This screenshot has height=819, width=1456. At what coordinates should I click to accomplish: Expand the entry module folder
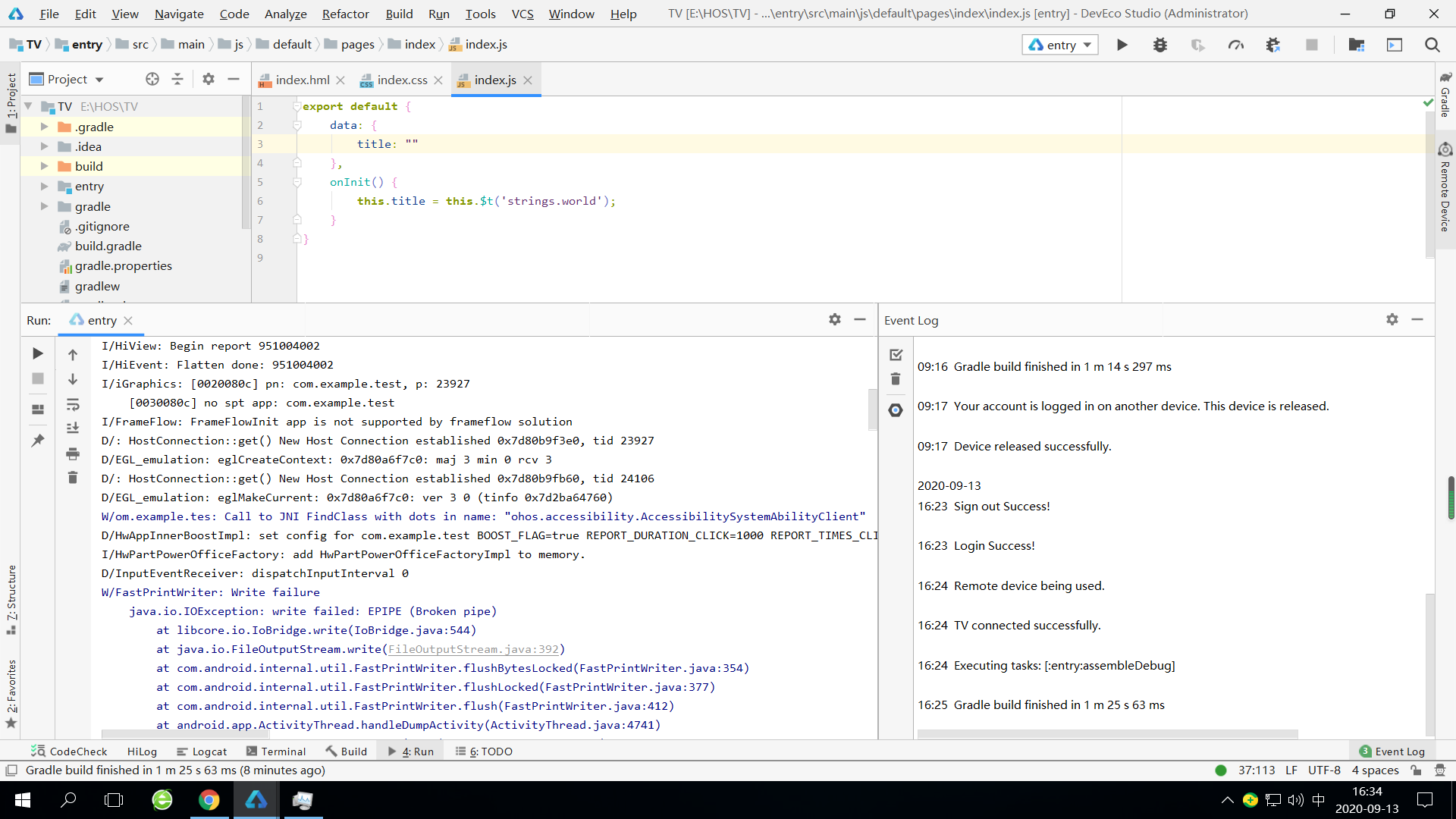tap(44, 186)
